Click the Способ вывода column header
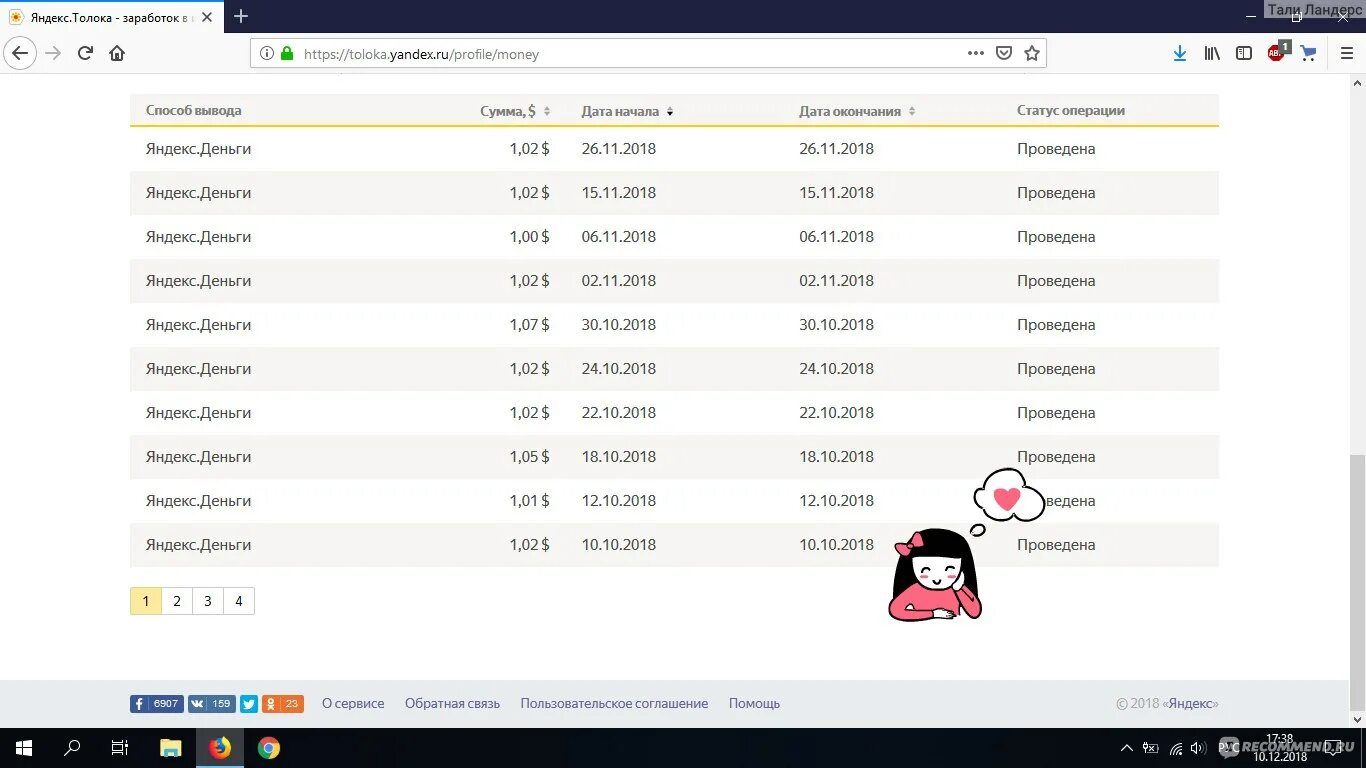Image resolution: width=1366 pixels, height=768 pixels. click(194, 111)
